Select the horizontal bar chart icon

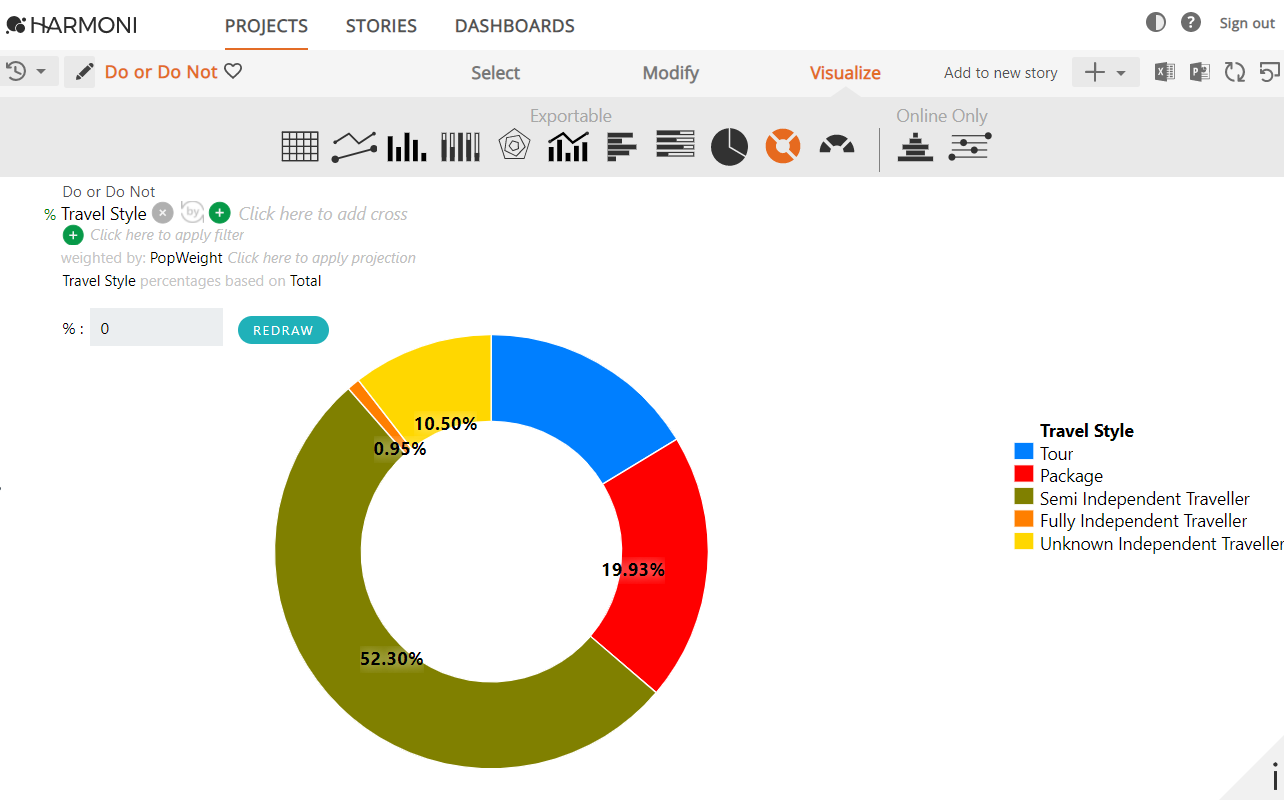[x=621, y=147]
